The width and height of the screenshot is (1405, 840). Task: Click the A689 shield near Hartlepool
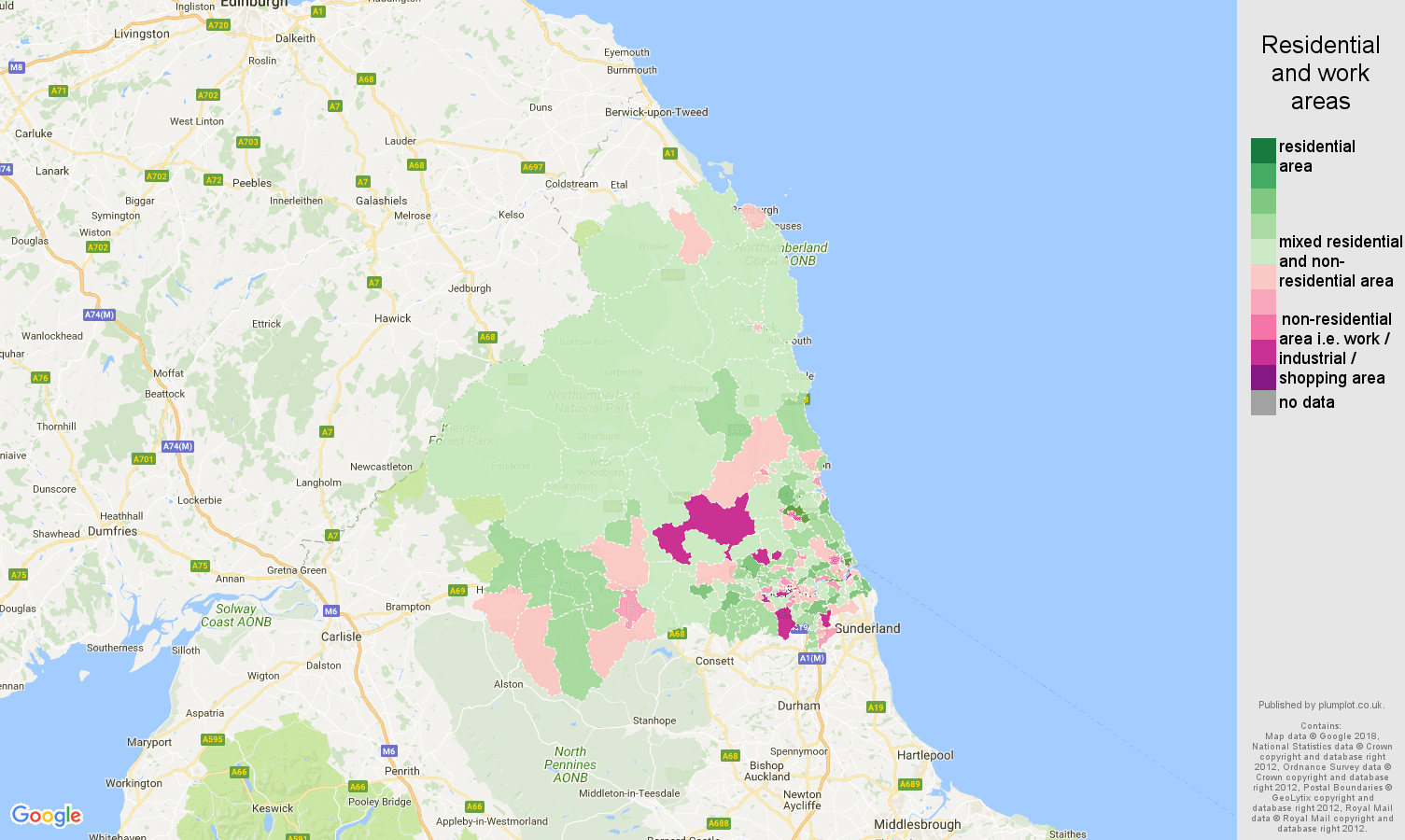click(910, 784)
